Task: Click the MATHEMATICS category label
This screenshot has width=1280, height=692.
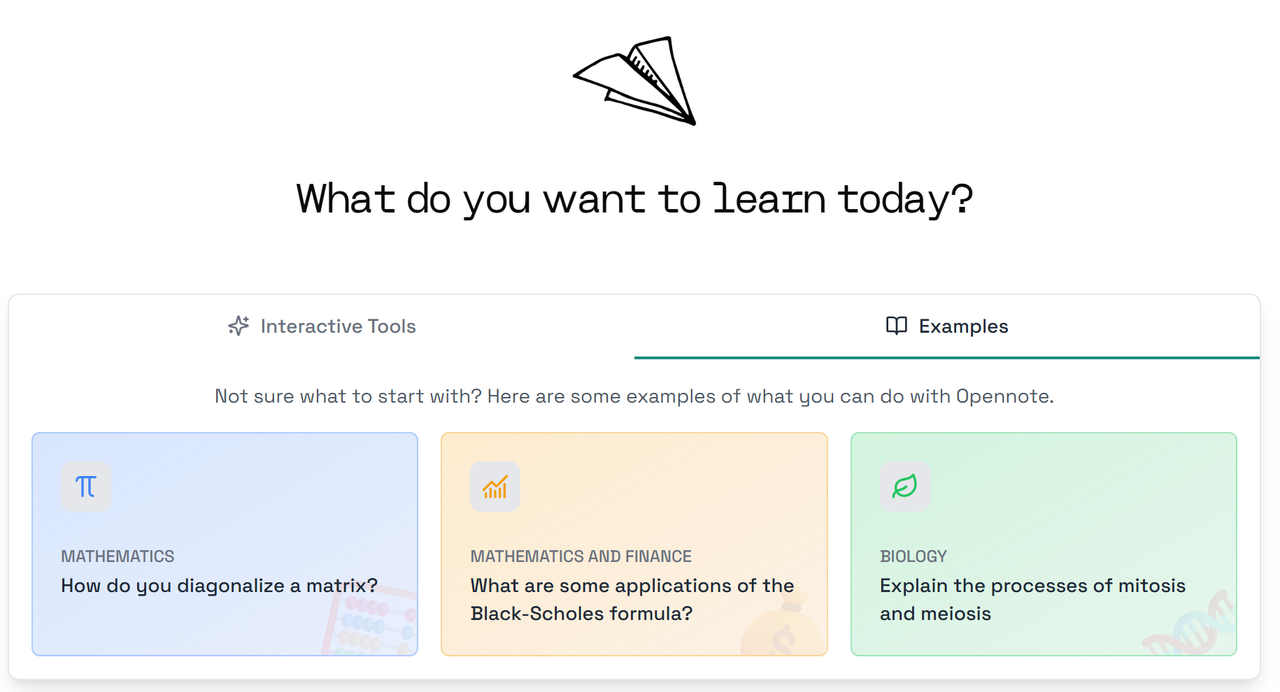Action: pyautogui.click(x=118, y=556)
